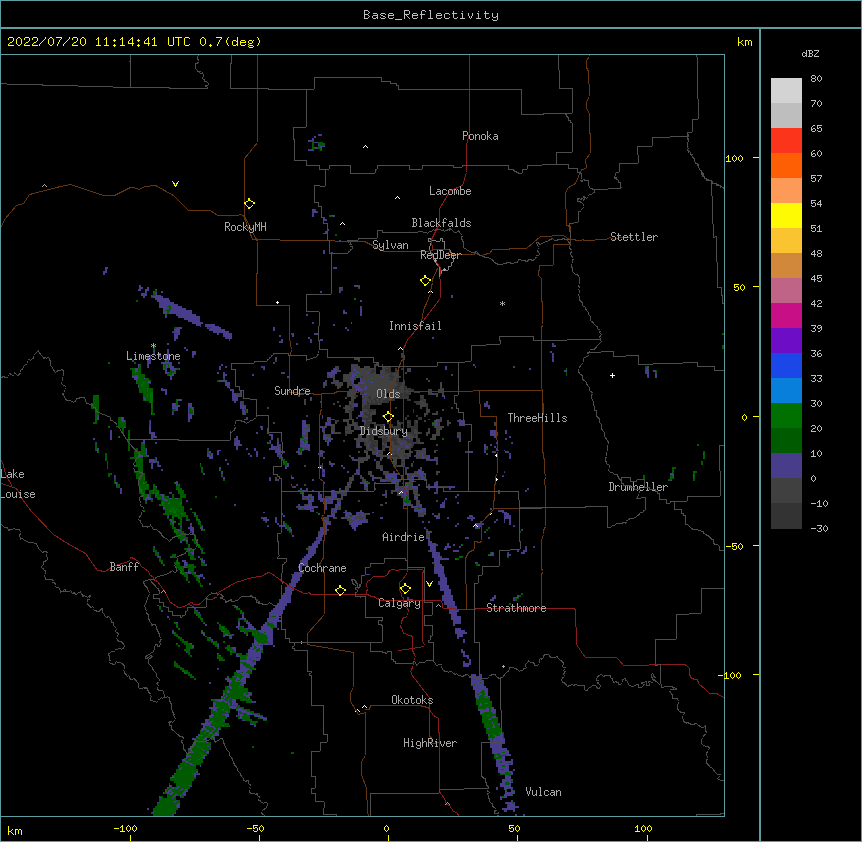Click the yellow diamond marker near RockyMH

[x=249, y=204]
